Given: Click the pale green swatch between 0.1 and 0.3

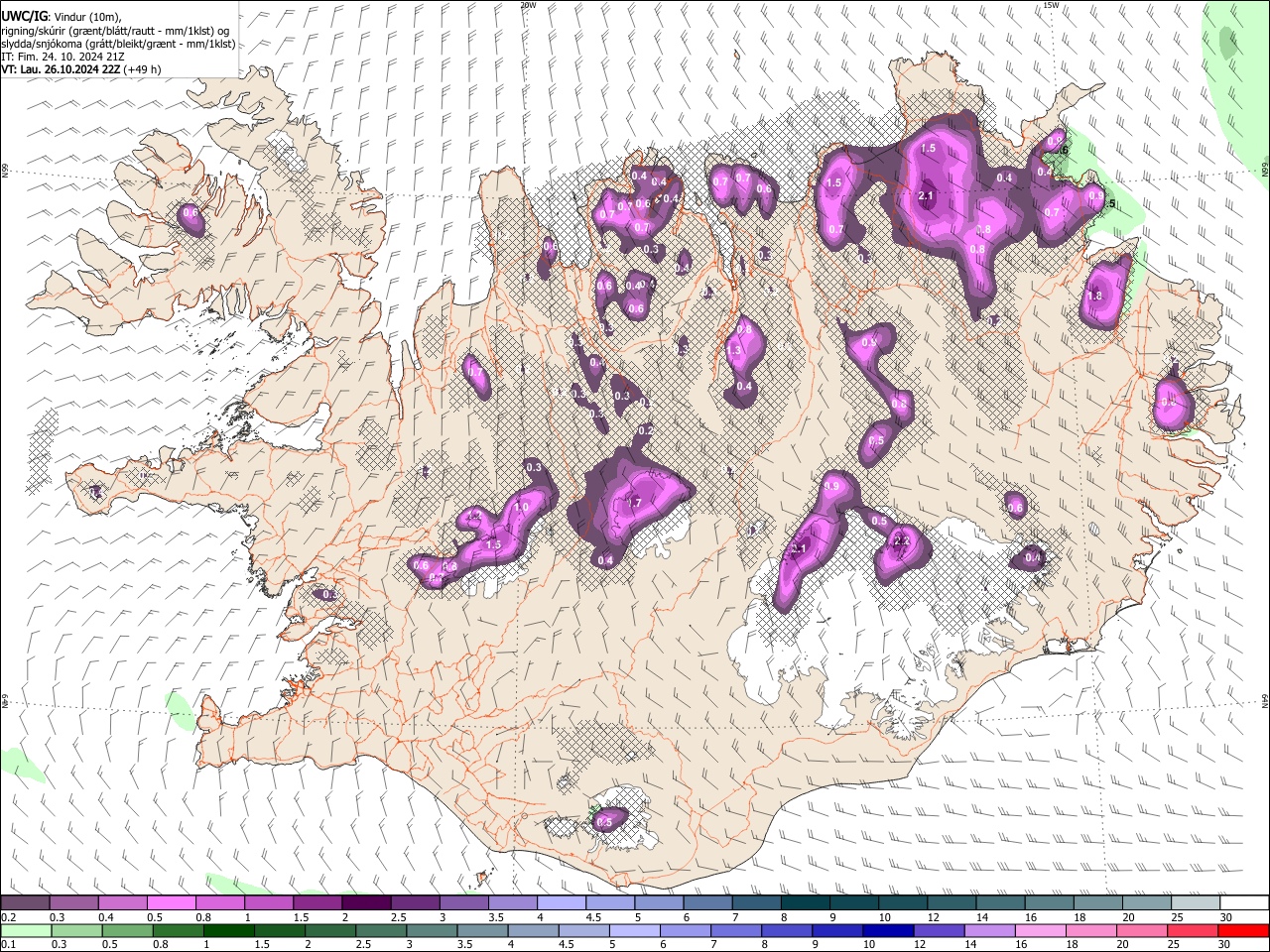Looking at the screenshot, I should (x=26, y=931).
